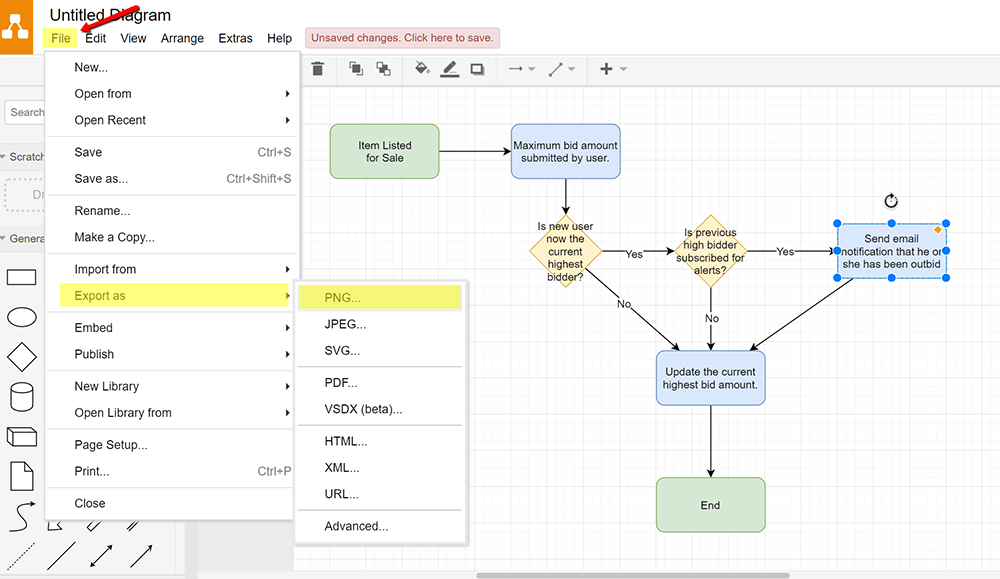Select the cylinder shape in the sidebar
Screen dimensions: 1000x579
[22, 396]
